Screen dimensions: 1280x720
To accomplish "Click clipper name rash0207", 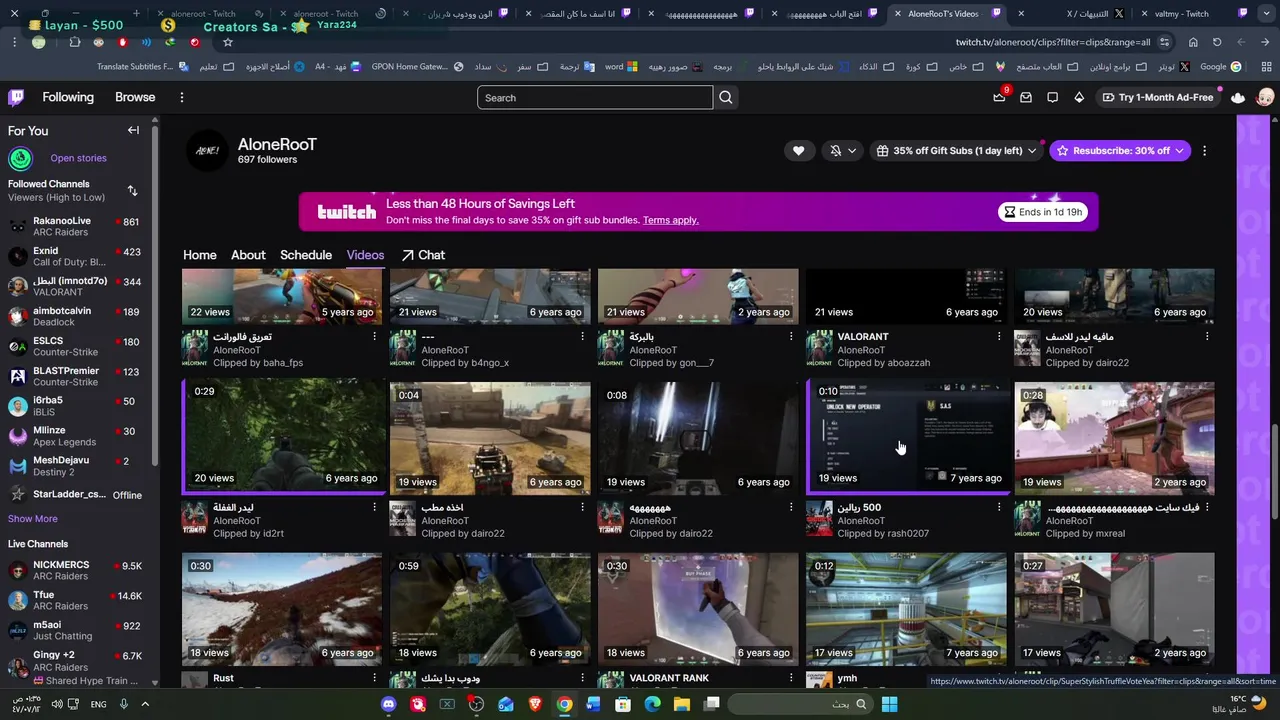I will (908, 534).
